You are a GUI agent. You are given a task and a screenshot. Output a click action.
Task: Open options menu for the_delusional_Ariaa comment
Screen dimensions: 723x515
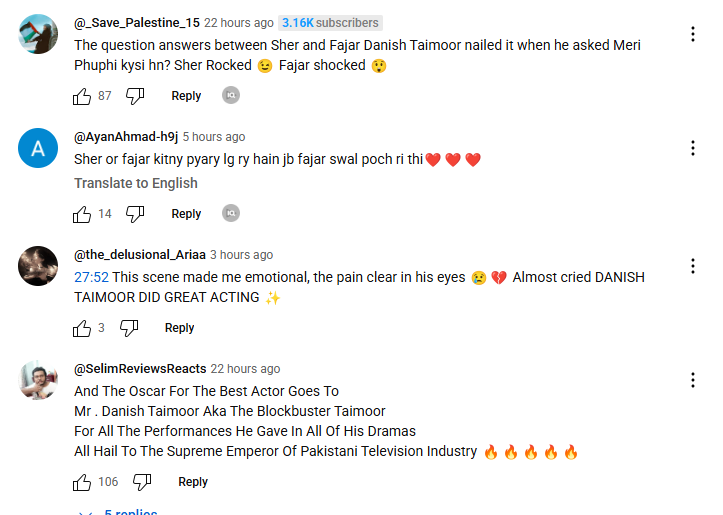[692, 266]
